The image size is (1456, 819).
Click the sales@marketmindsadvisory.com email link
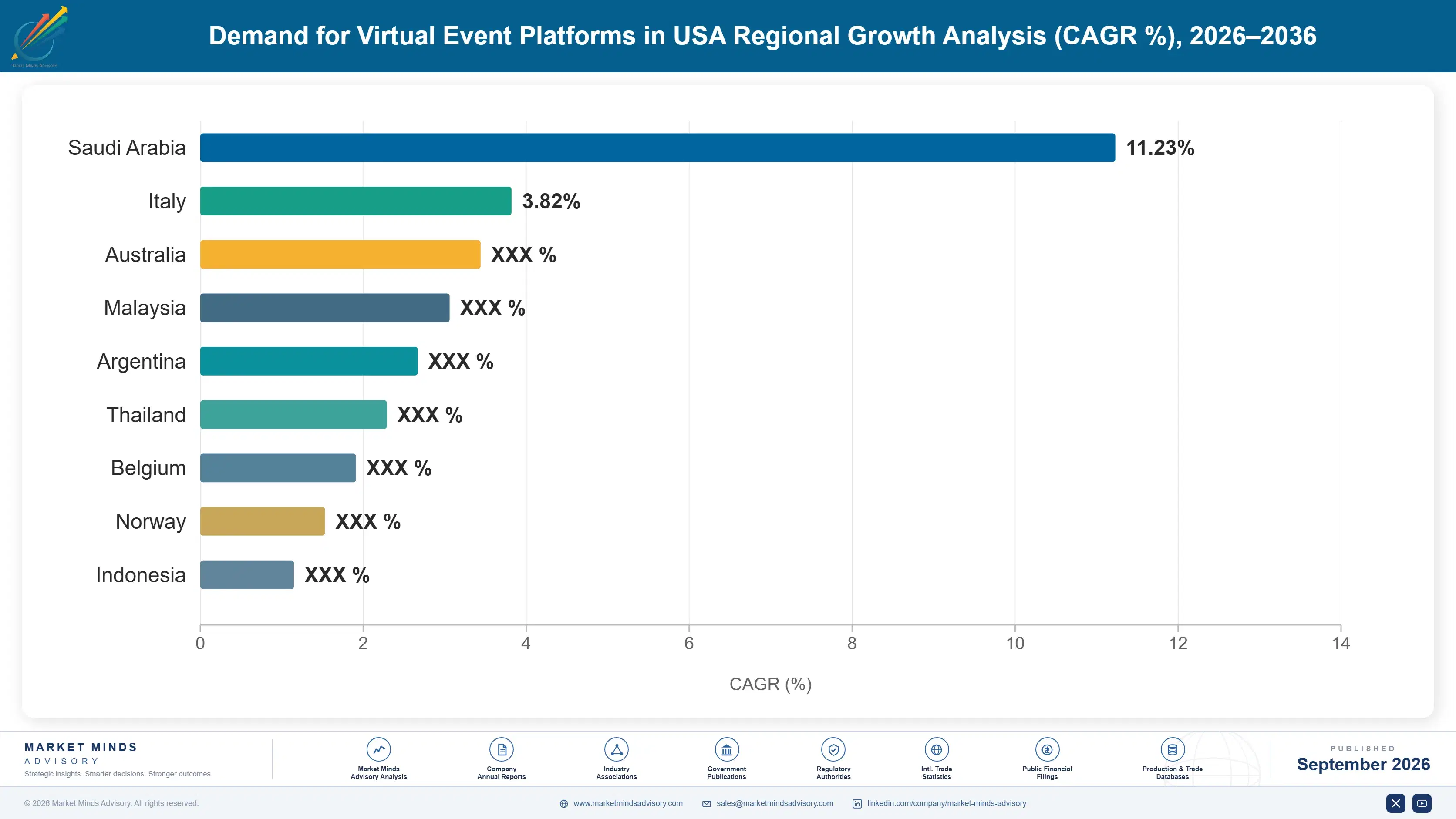point(775,803)
